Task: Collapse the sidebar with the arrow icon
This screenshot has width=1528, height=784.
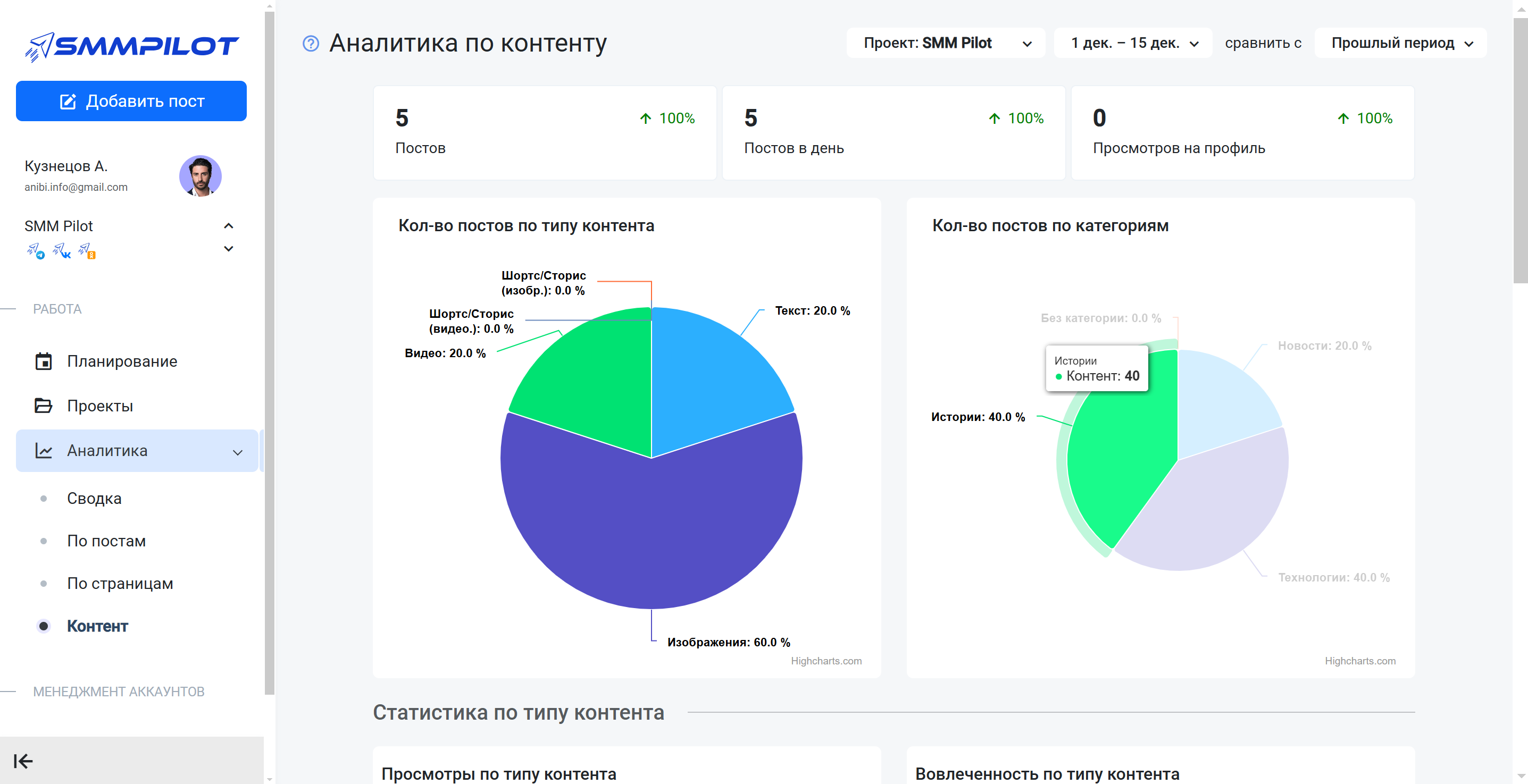Action: 23,761
